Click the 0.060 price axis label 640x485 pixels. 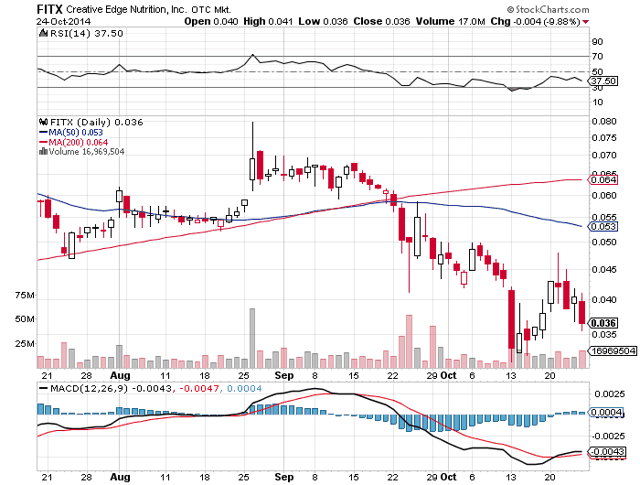pos(604,196)
